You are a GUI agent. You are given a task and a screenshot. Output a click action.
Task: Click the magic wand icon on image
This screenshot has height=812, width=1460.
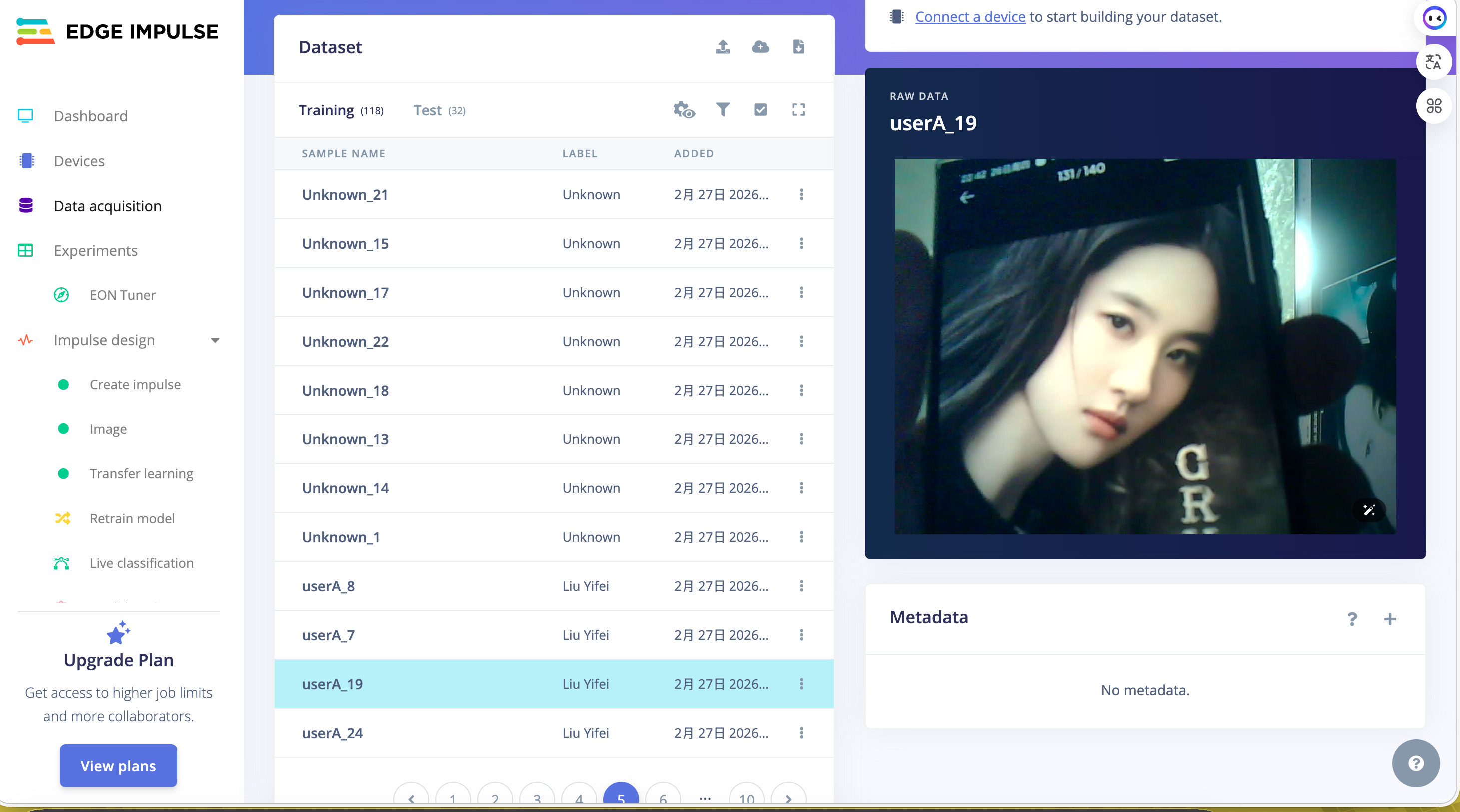[x=1369, y=510]
